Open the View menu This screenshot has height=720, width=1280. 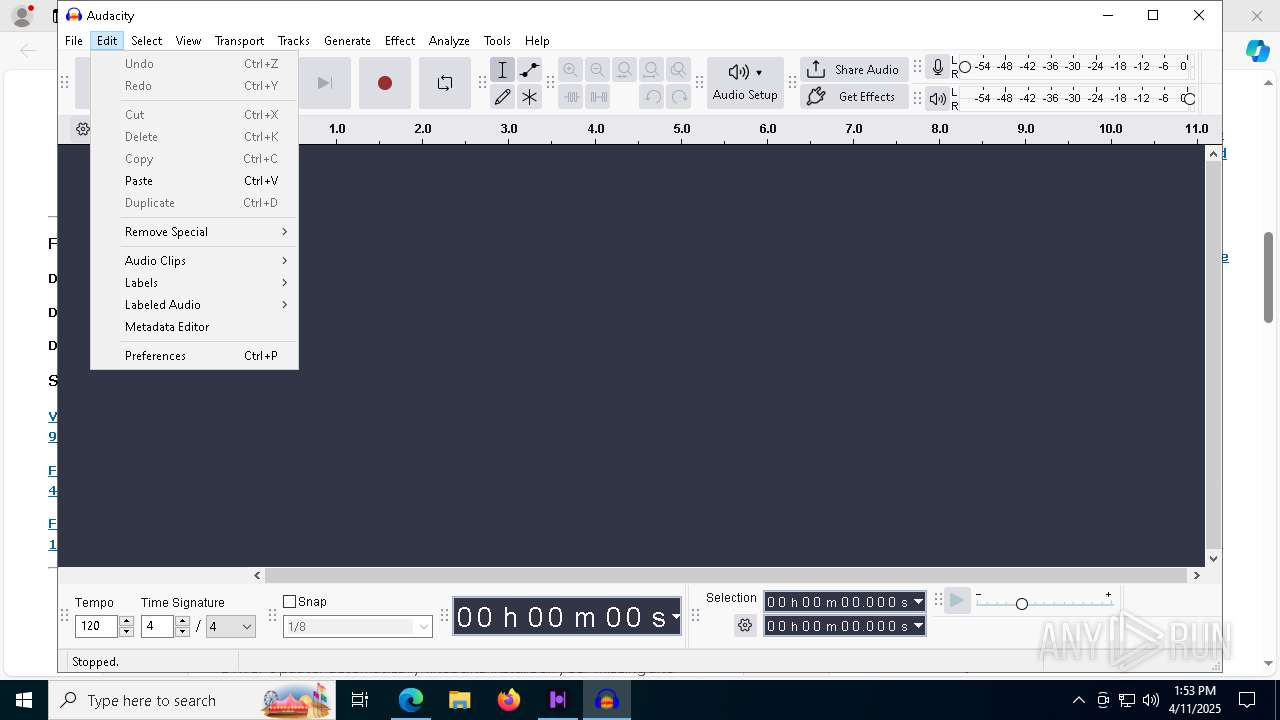coord(188,41)
